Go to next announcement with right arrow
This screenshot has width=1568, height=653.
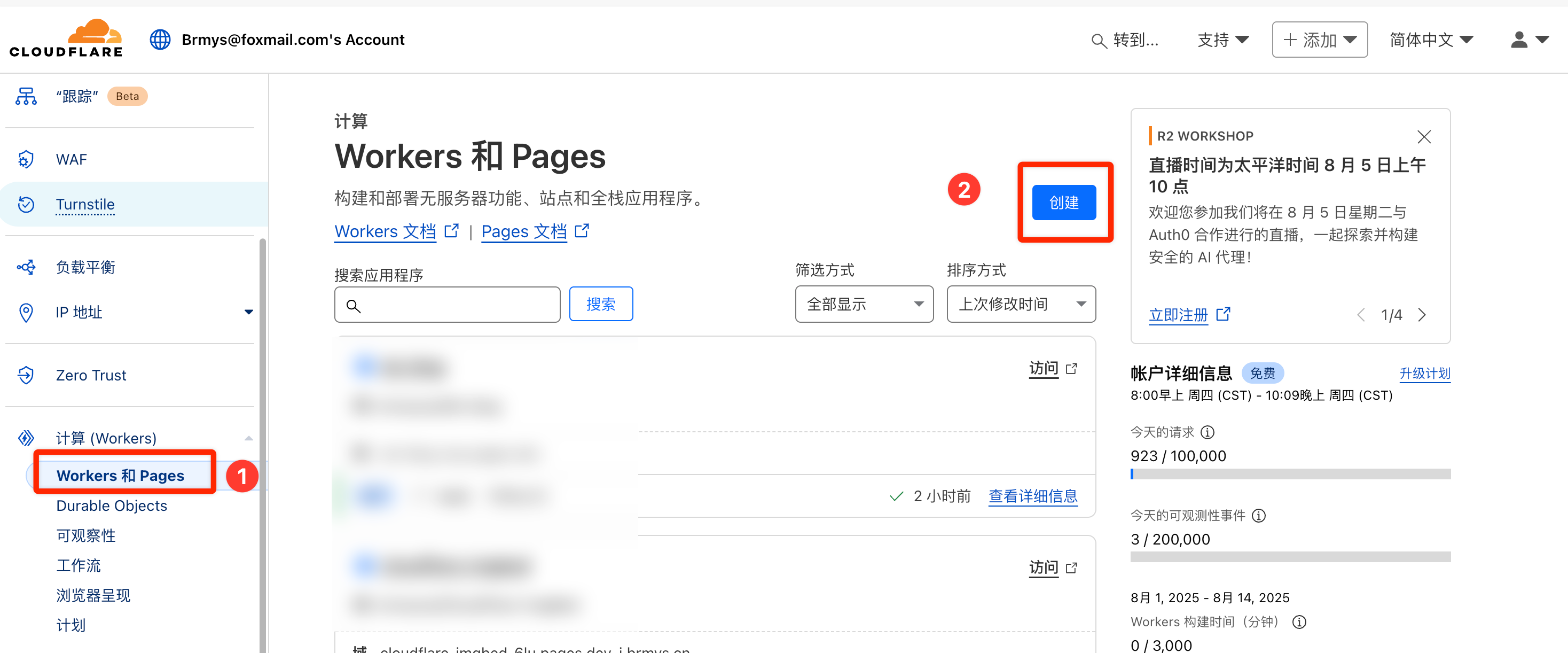tap(1422, 315)
